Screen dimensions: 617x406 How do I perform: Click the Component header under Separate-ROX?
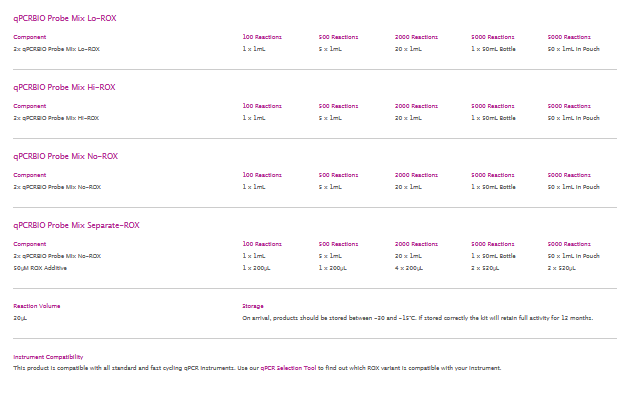click(29, 244)
